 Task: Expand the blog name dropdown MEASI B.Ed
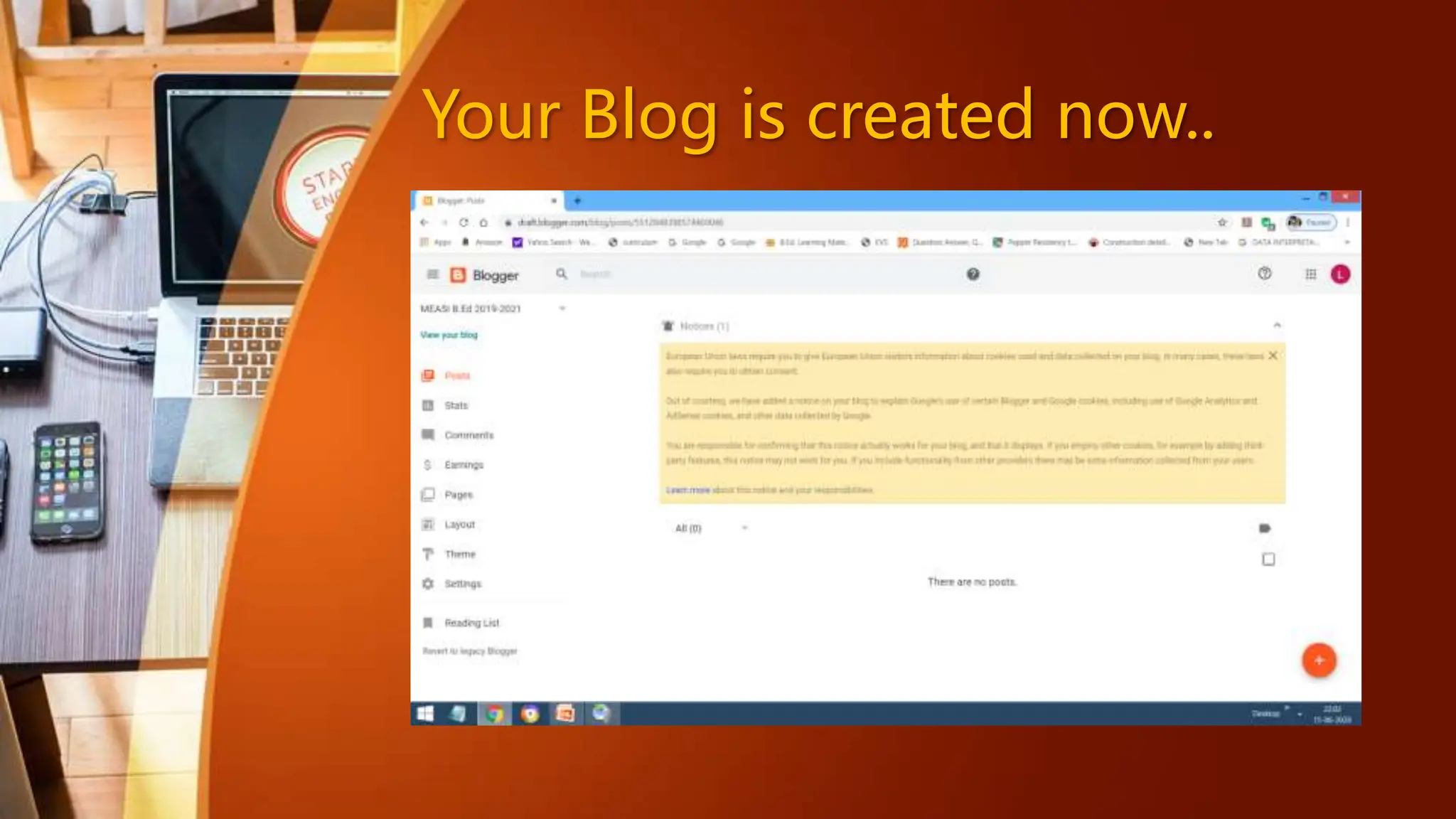coord(562,309)
